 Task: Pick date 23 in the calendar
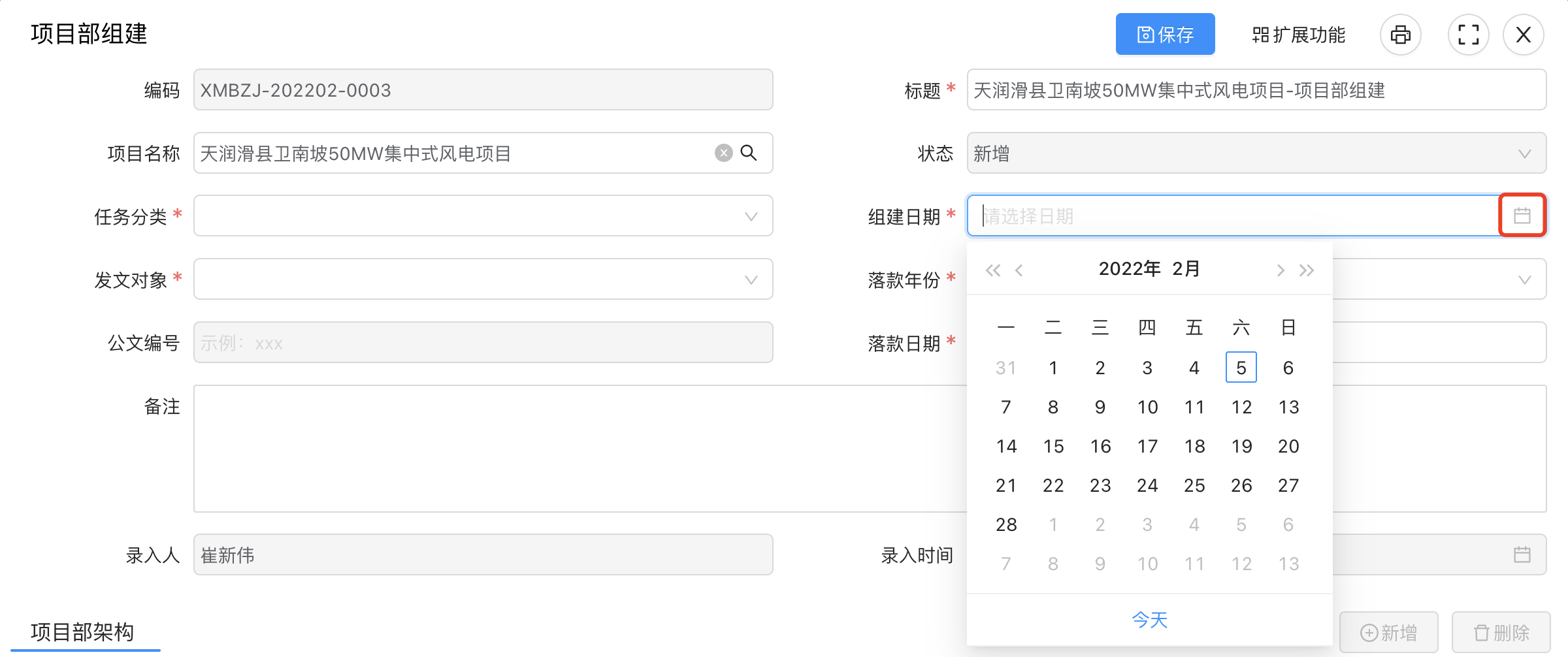tap(1100, 485)
